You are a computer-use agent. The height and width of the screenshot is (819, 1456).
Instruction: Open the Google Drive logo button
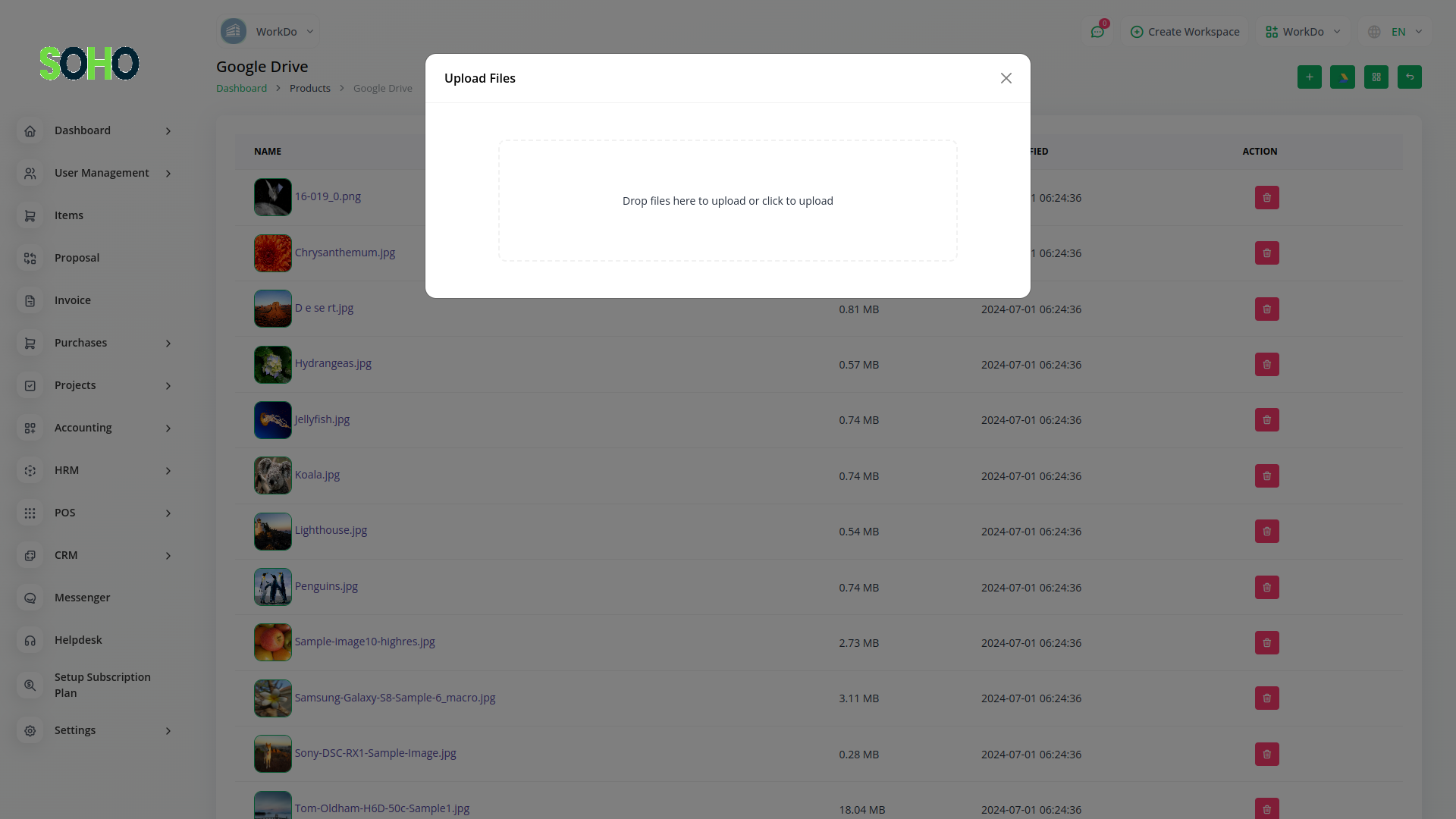coord(1342,77)
